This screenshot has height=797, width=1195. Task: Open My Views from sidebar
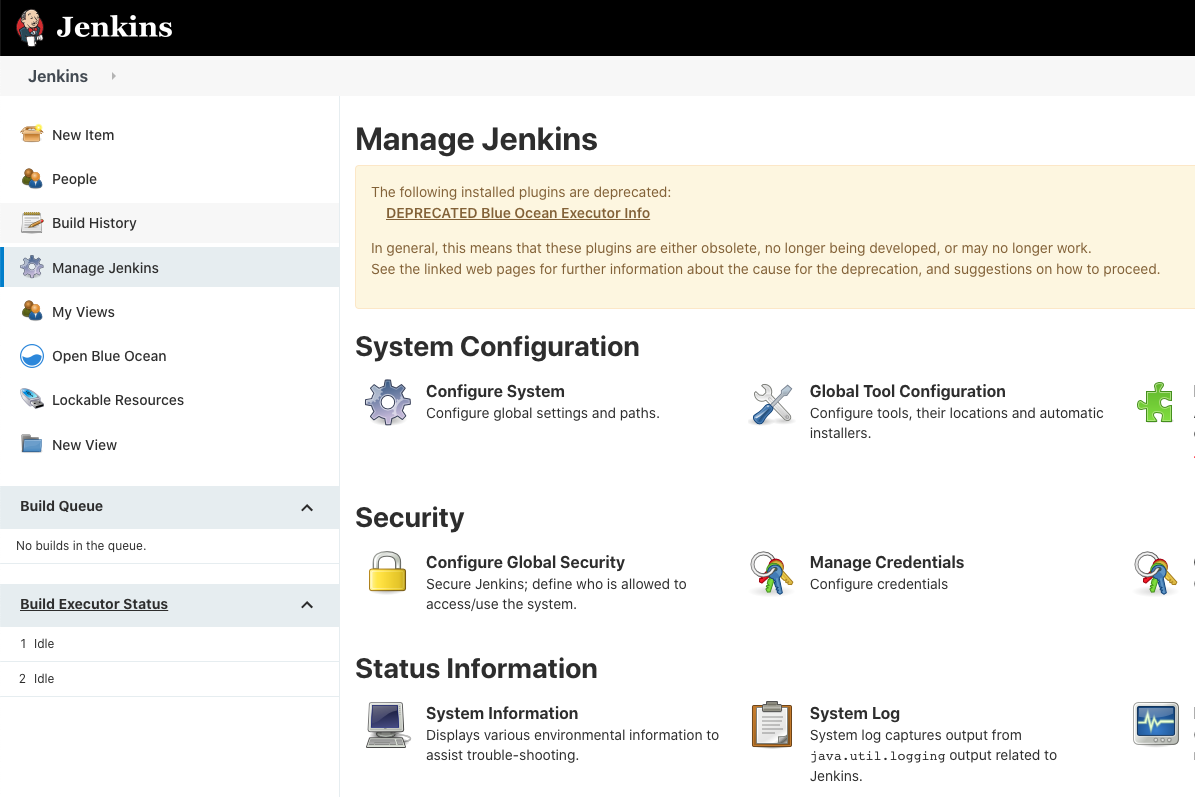click(83, 312)
